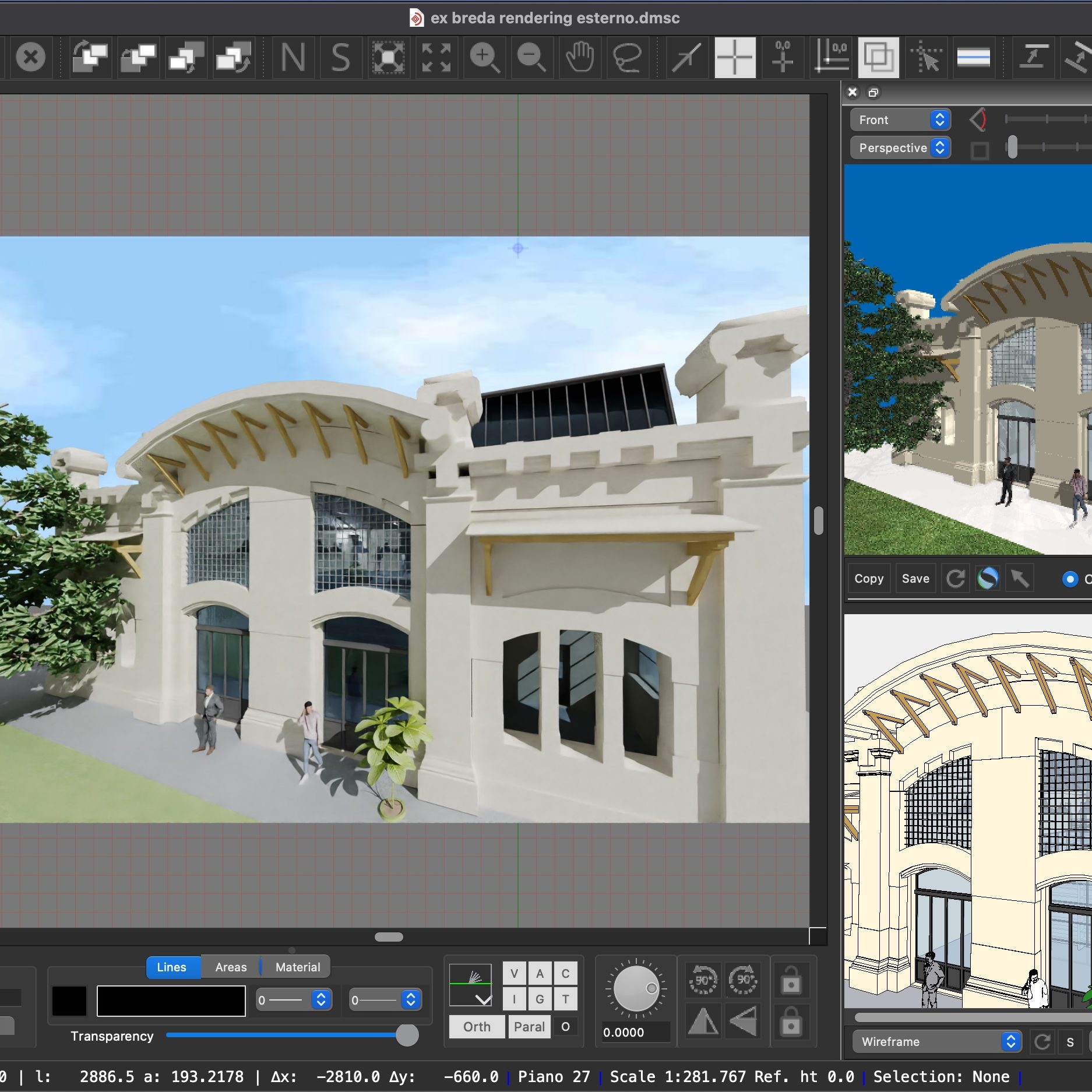1092x1092 pixels.
Task: Click the black line color swatch
Action: click(x=69, y=1001)
